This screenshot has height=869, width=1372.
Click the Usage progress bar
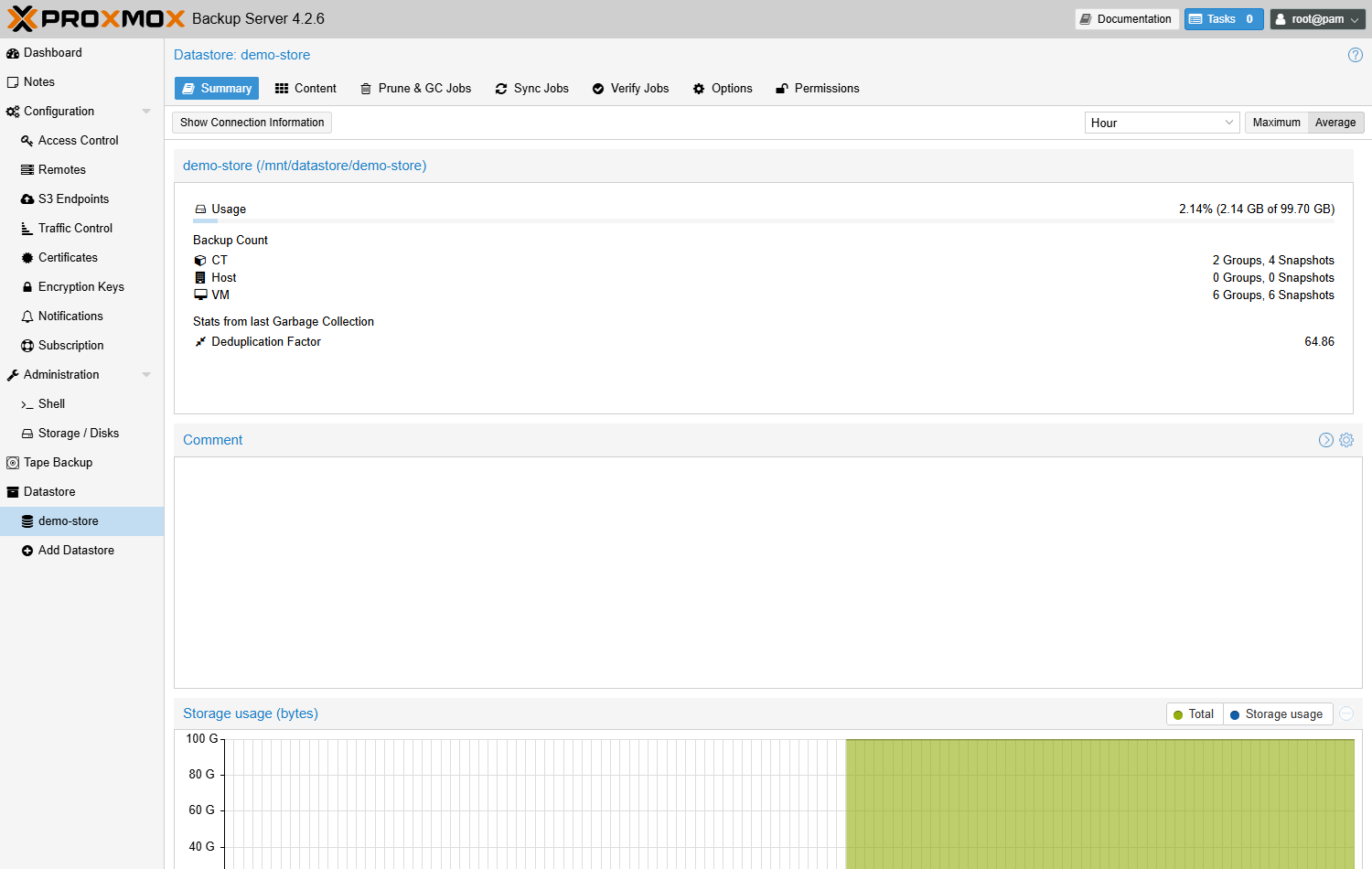pos(764,220)
